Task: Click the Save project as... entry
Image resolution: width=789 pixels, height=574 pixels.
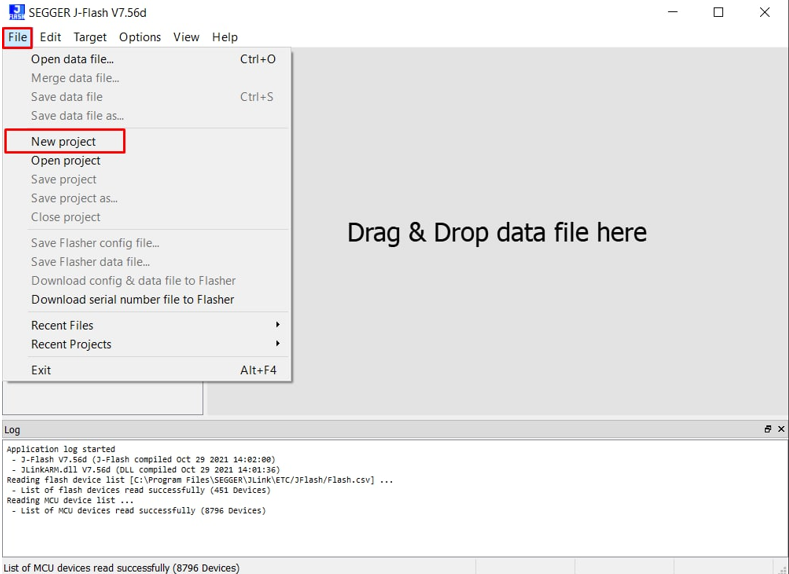Action: 147,198
